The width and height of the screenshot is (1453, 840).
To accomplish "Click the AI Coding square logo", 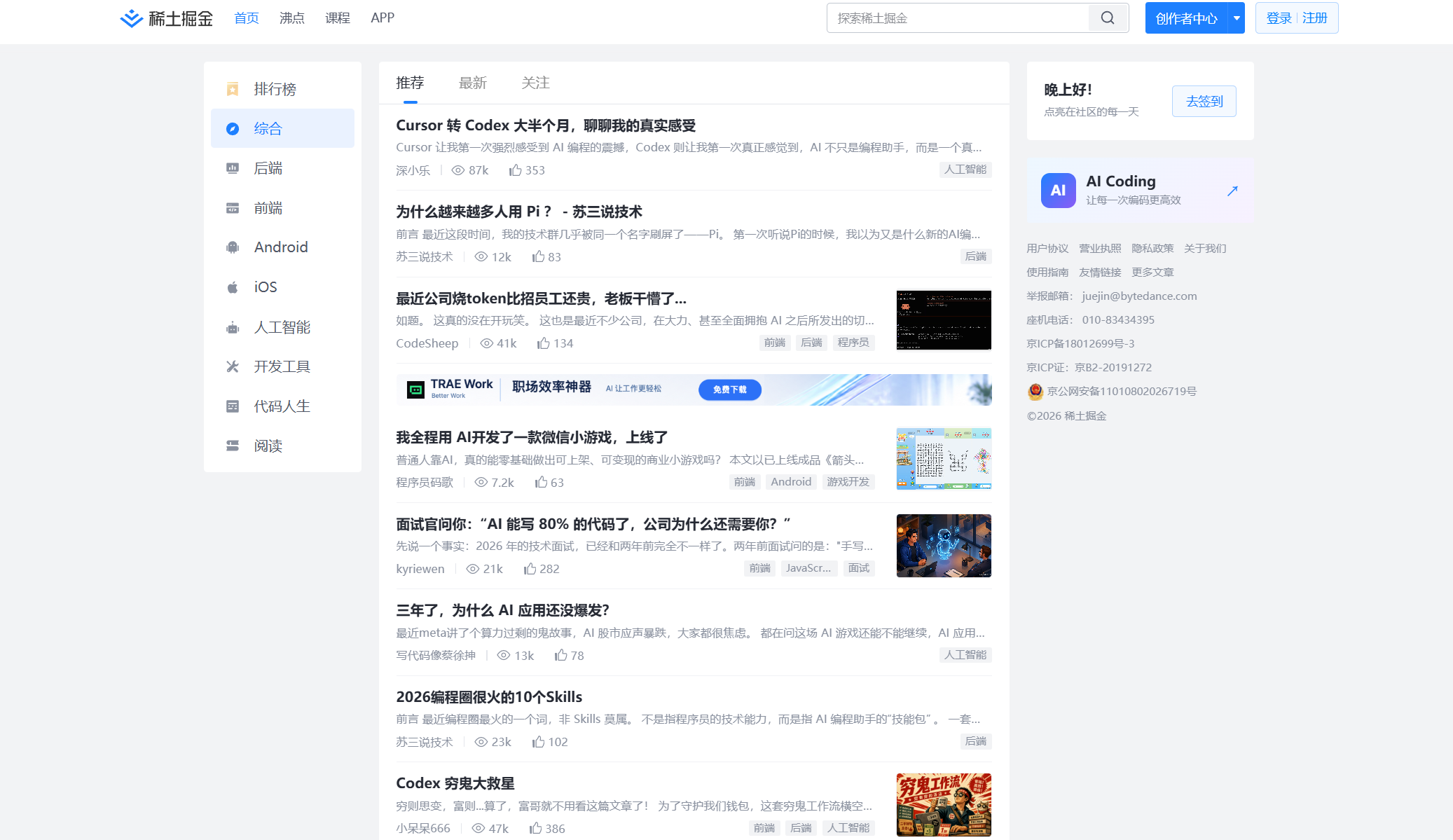I will pos(1058,191).
